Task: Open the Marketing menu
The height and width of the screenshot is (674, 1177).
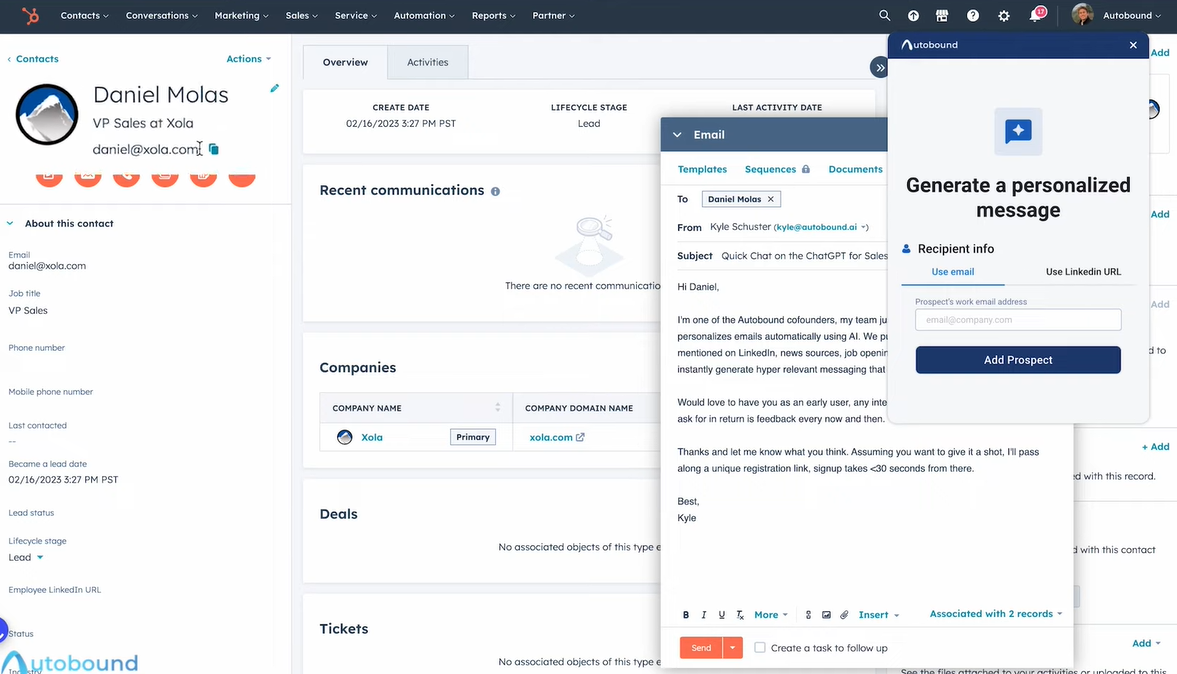Action: pos(241,16)
